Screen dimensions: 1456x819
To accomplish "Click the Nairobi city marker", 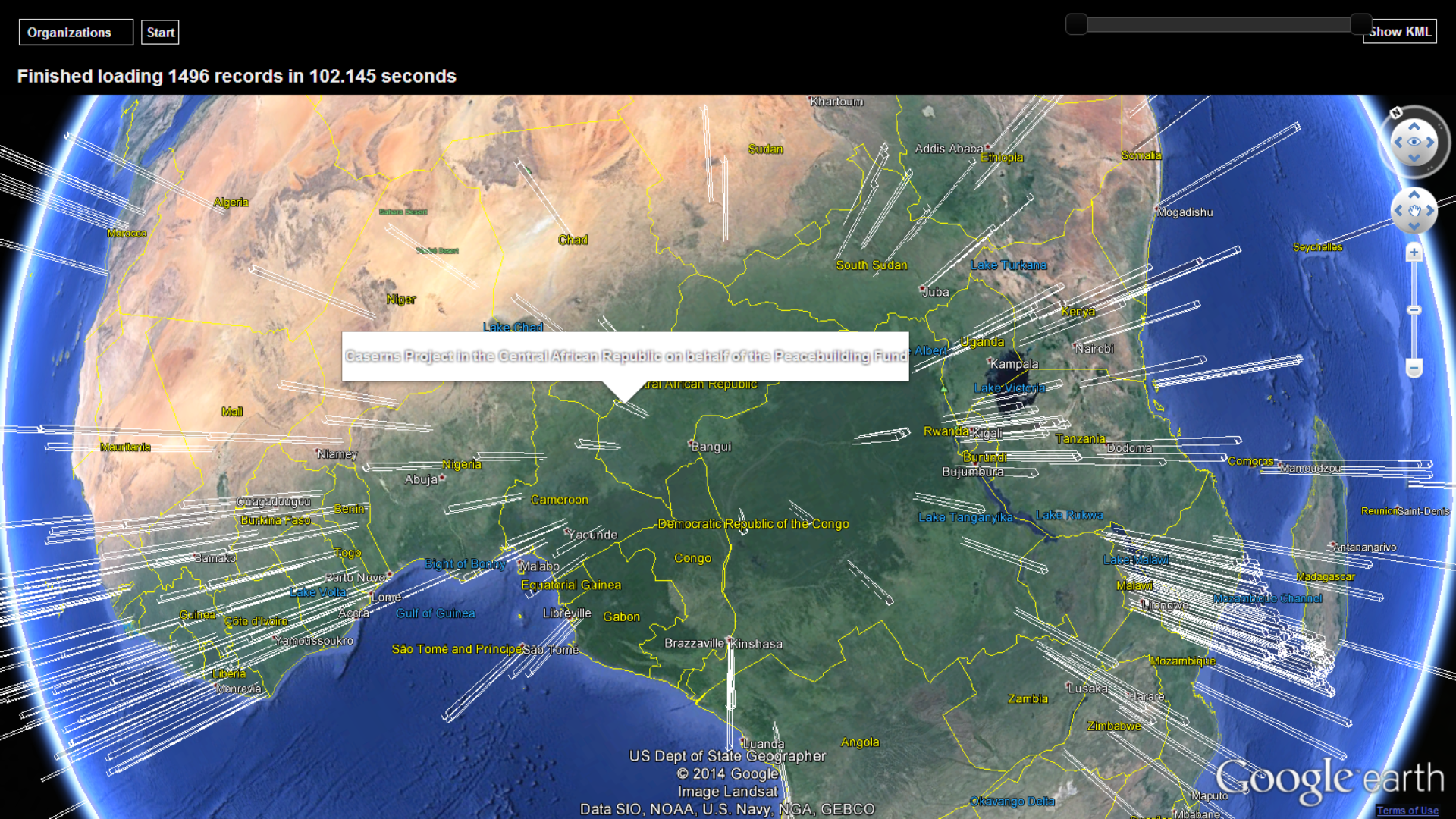I will click(x=1076, y=346).
